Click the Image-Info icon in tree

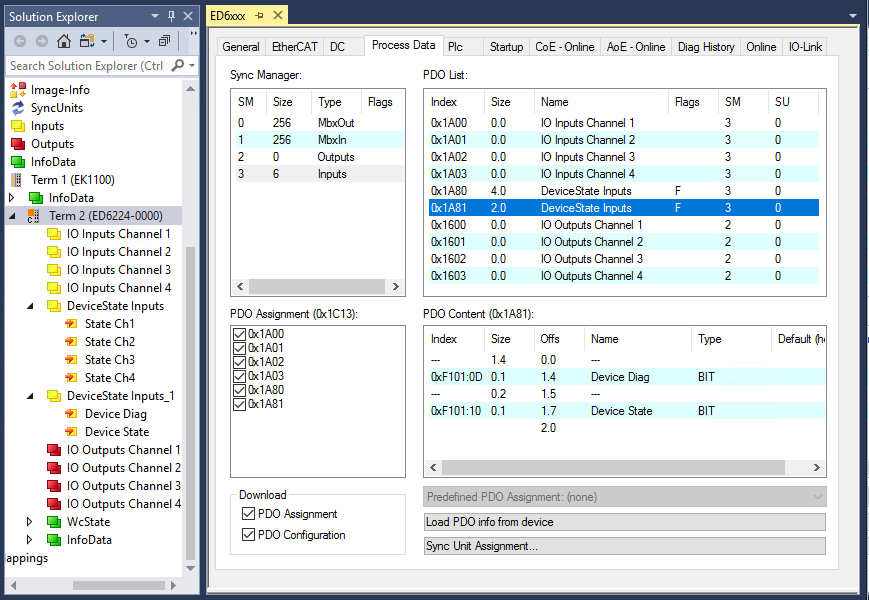(18, 90)
